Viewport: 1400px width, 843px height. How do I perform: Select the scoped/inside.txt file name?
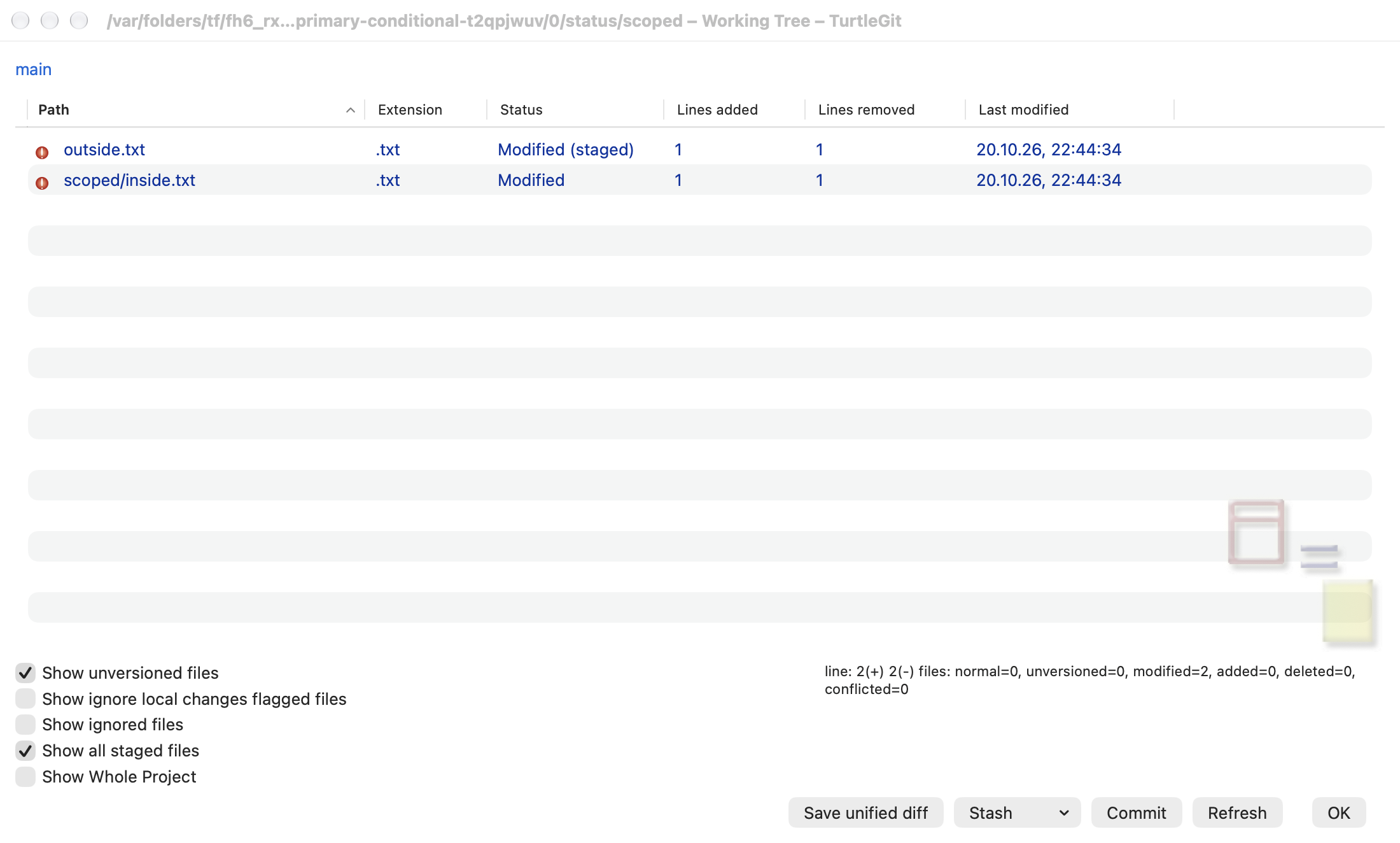(129, 180)
